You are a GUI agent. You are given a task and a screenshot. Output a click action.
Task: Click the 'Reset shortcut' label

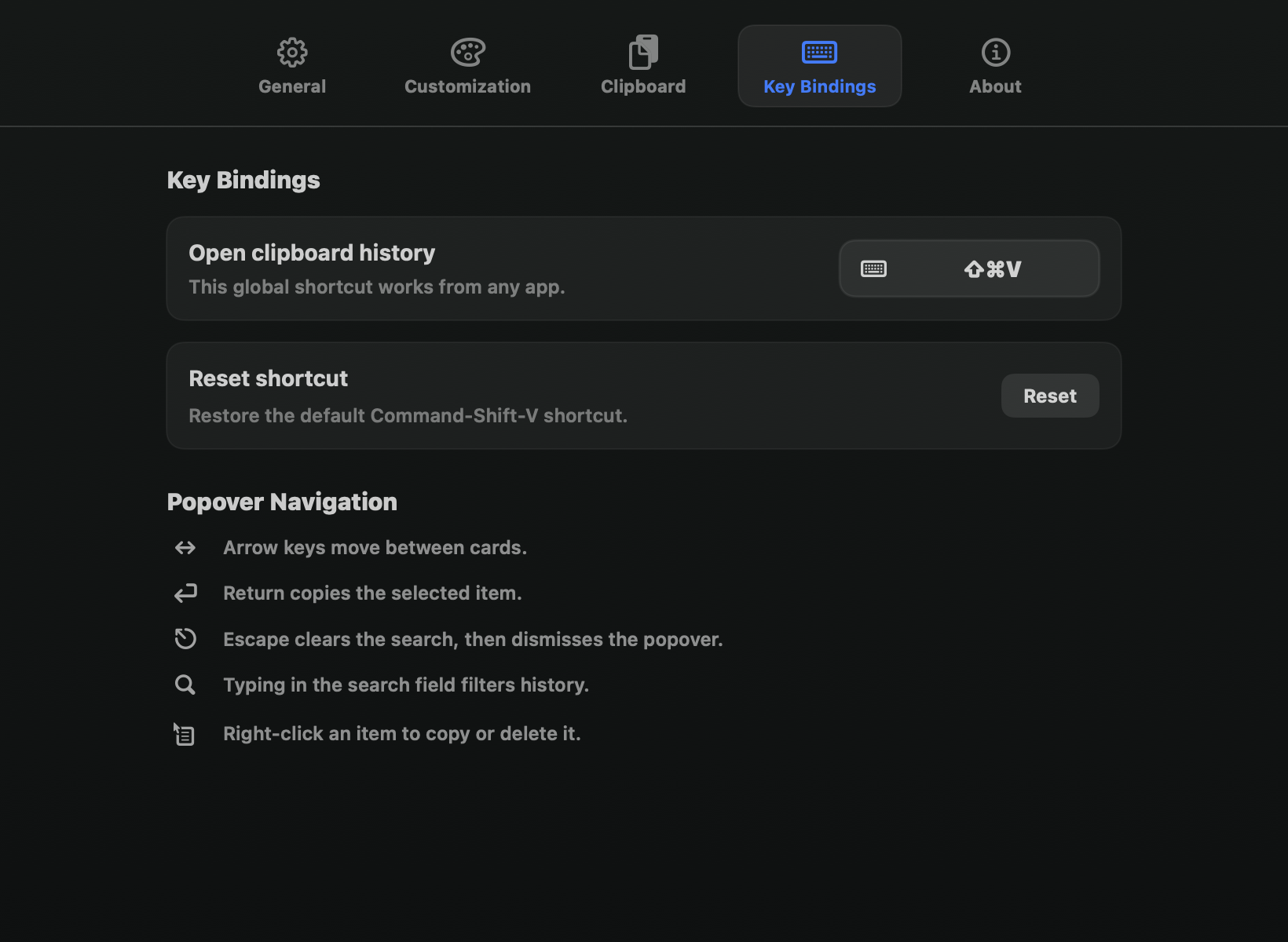(x=269, y=378)
